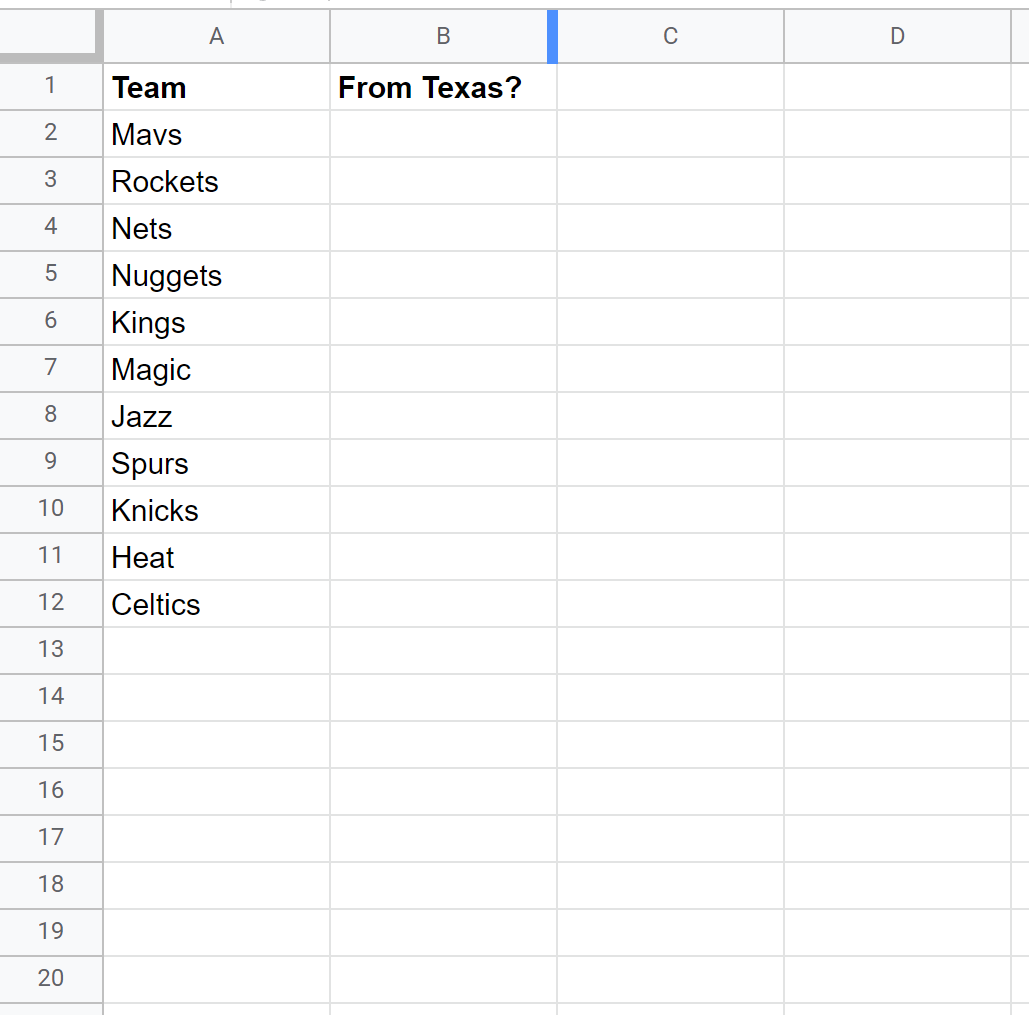1029x1015 pixels.
Task: Select the "Jazz" cell
Action: pyautogui.click(x=216, y=417)
